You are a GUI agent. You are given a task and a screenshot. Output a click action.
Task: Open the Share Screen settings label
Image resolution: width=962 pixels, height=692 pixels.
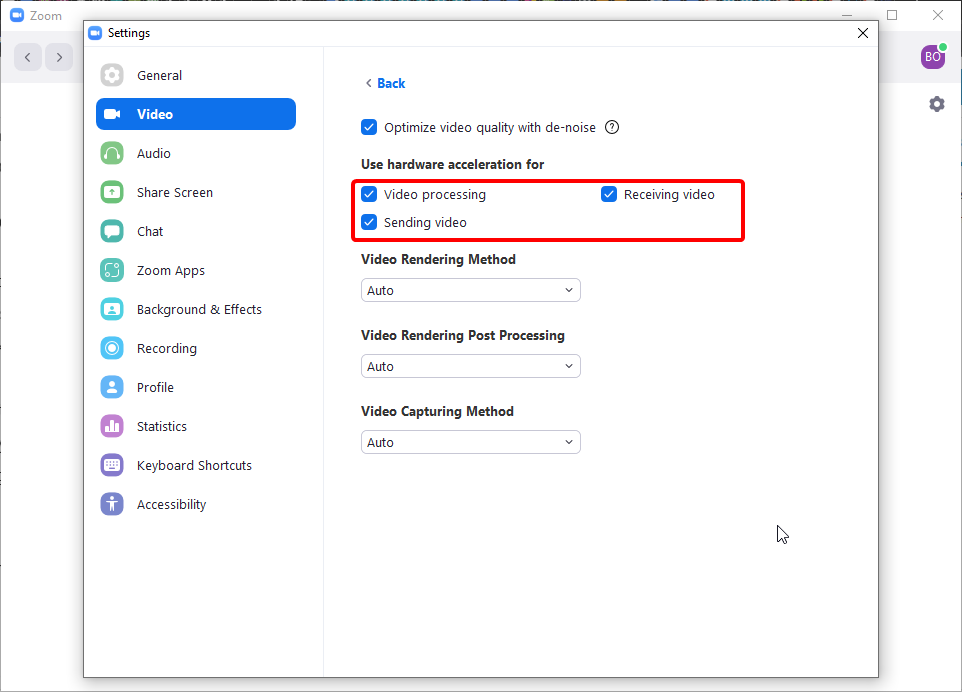175,193
